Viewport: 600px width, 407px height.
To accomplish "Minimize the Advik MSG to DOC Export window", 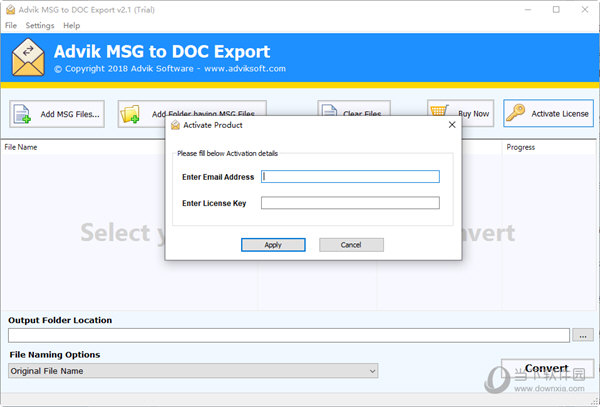I will (x=528, y=10).
